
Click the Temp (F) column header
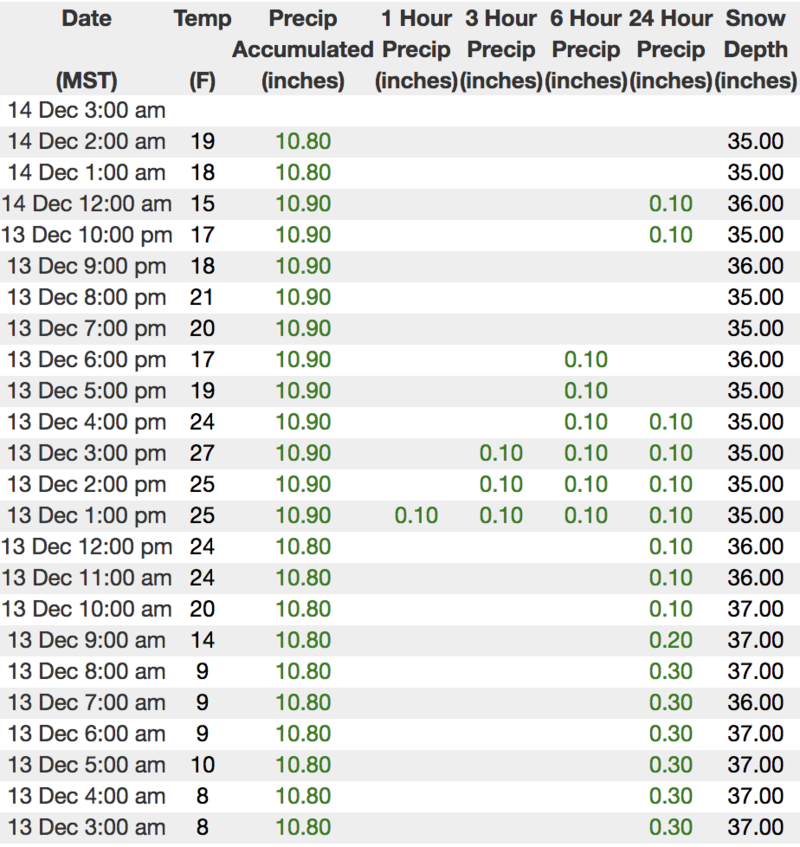202,49
